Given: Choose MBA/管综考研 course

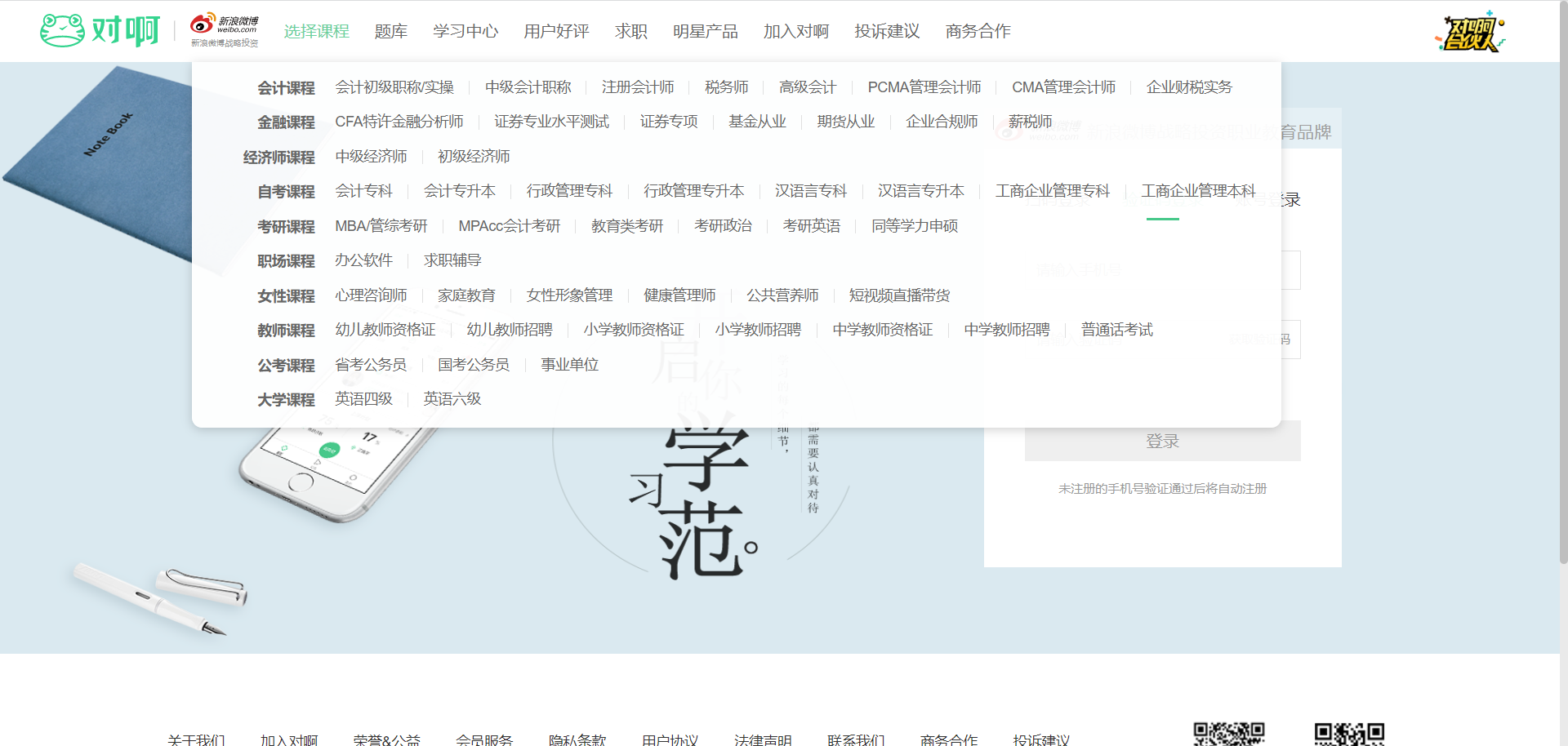Looking at the screenshot, I should coord(381,226).
